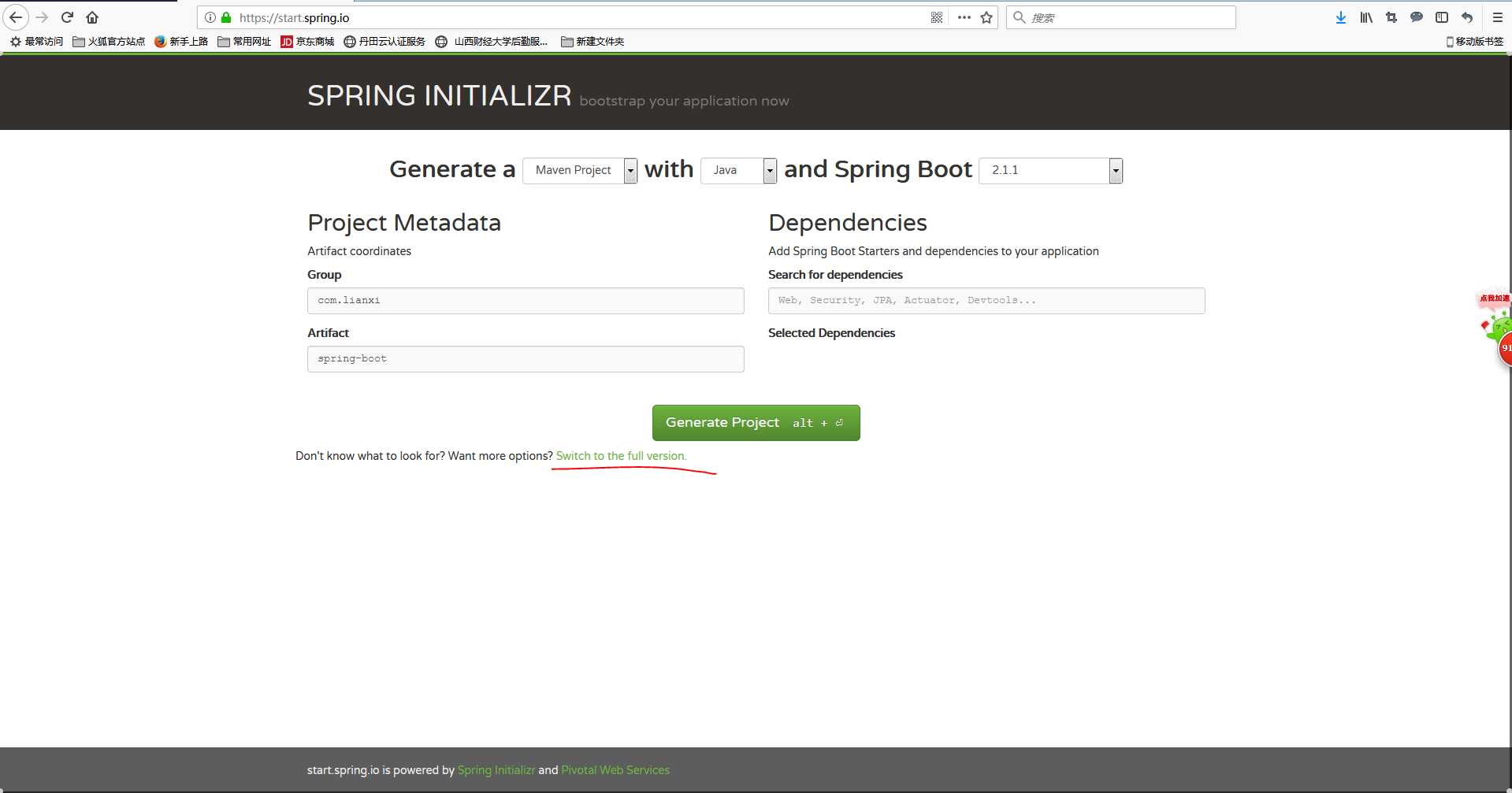
Task: Open page actions three-dot menu
Action: 964,17
